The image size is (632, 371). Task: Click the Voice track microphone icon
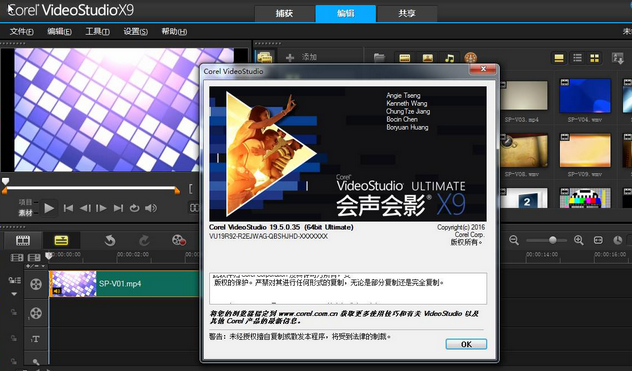coord(36,362)
